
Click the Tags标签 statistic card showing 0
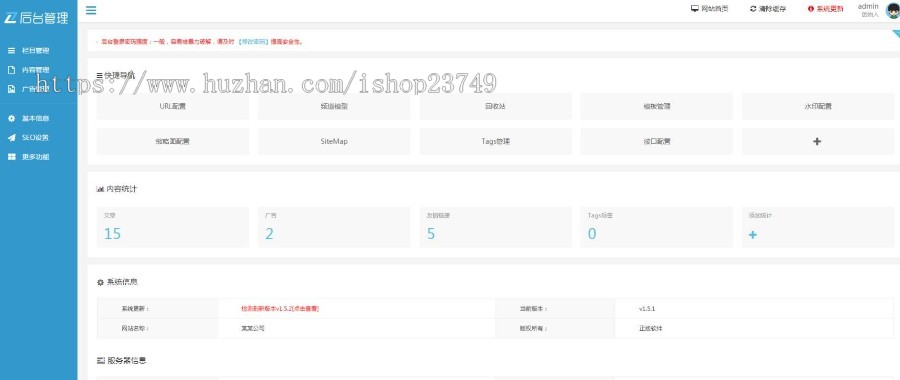(x=657, y=227)
